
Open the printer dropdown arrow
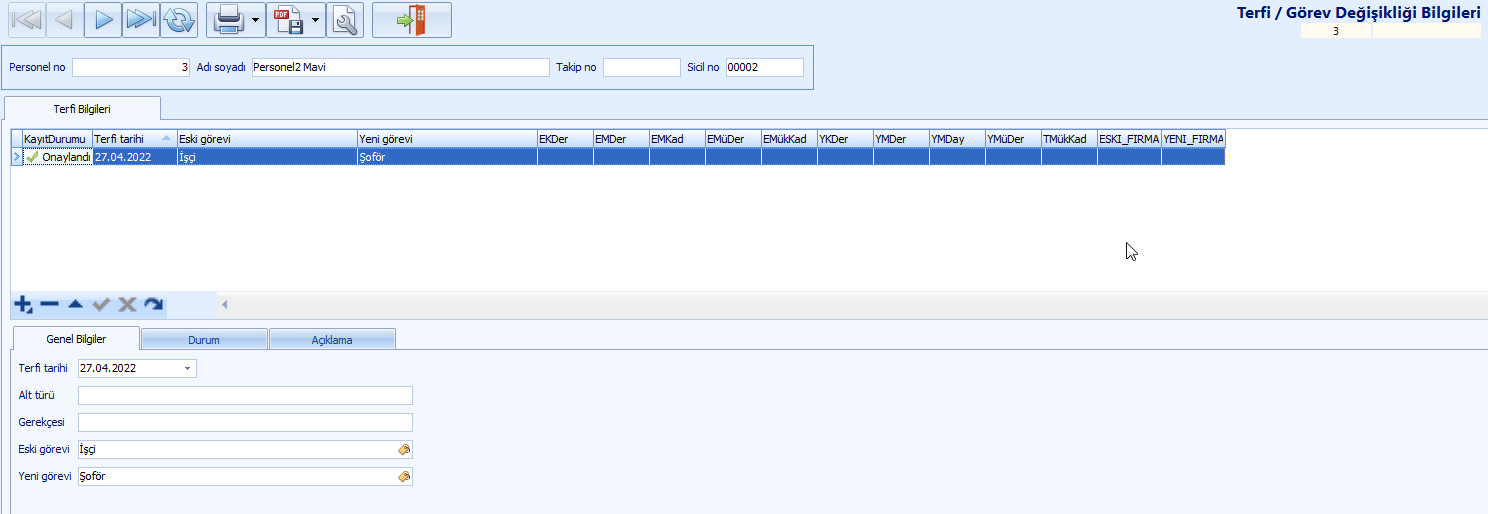pyautogui.click(x=258, y=20)
